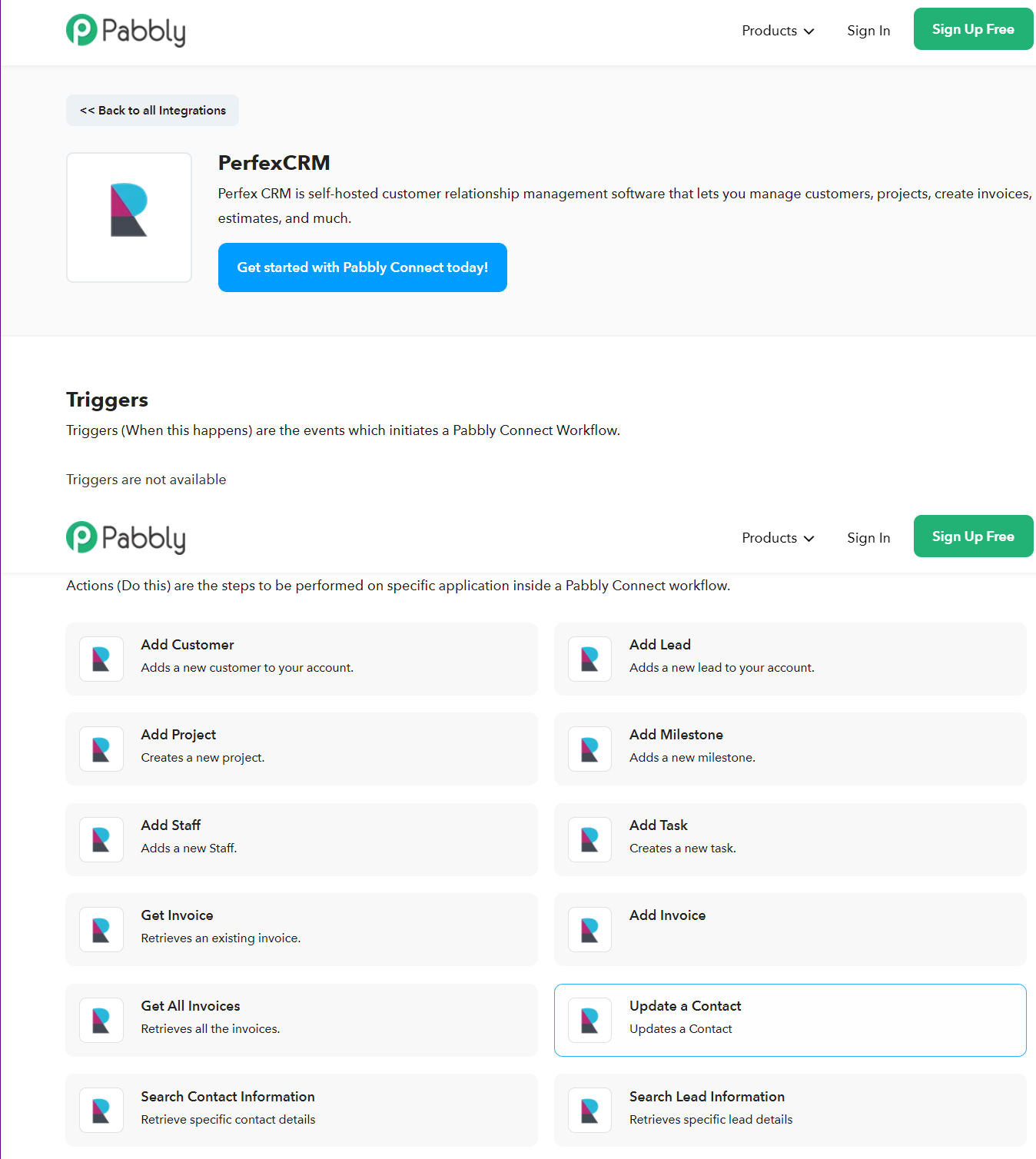Click the Pabbly logo in the top header

coord(126,31)
